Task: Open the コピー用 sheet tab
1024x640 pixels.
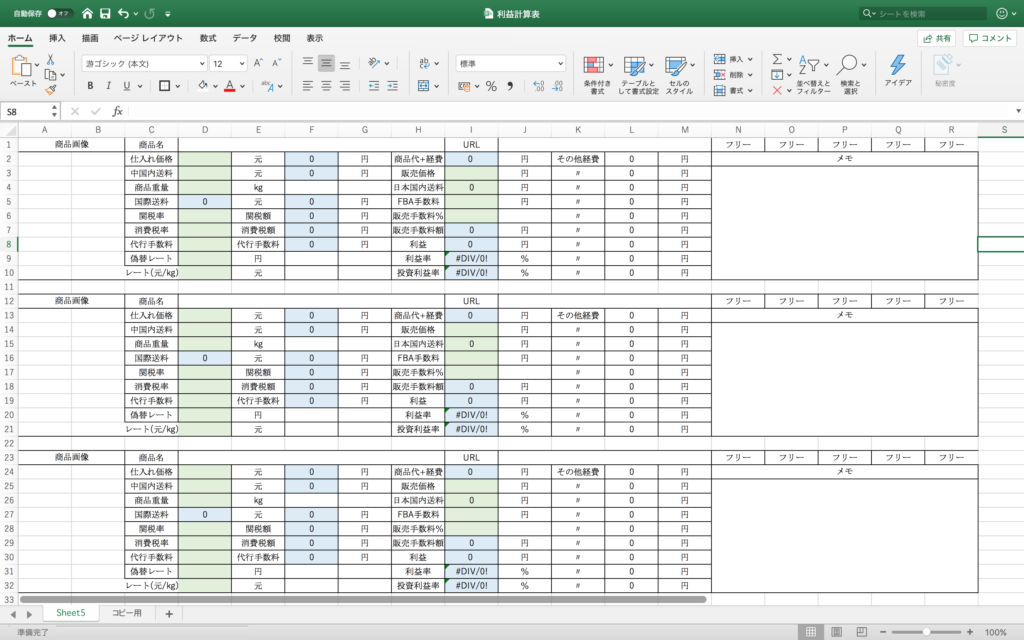Action: [x=127, y=613]
